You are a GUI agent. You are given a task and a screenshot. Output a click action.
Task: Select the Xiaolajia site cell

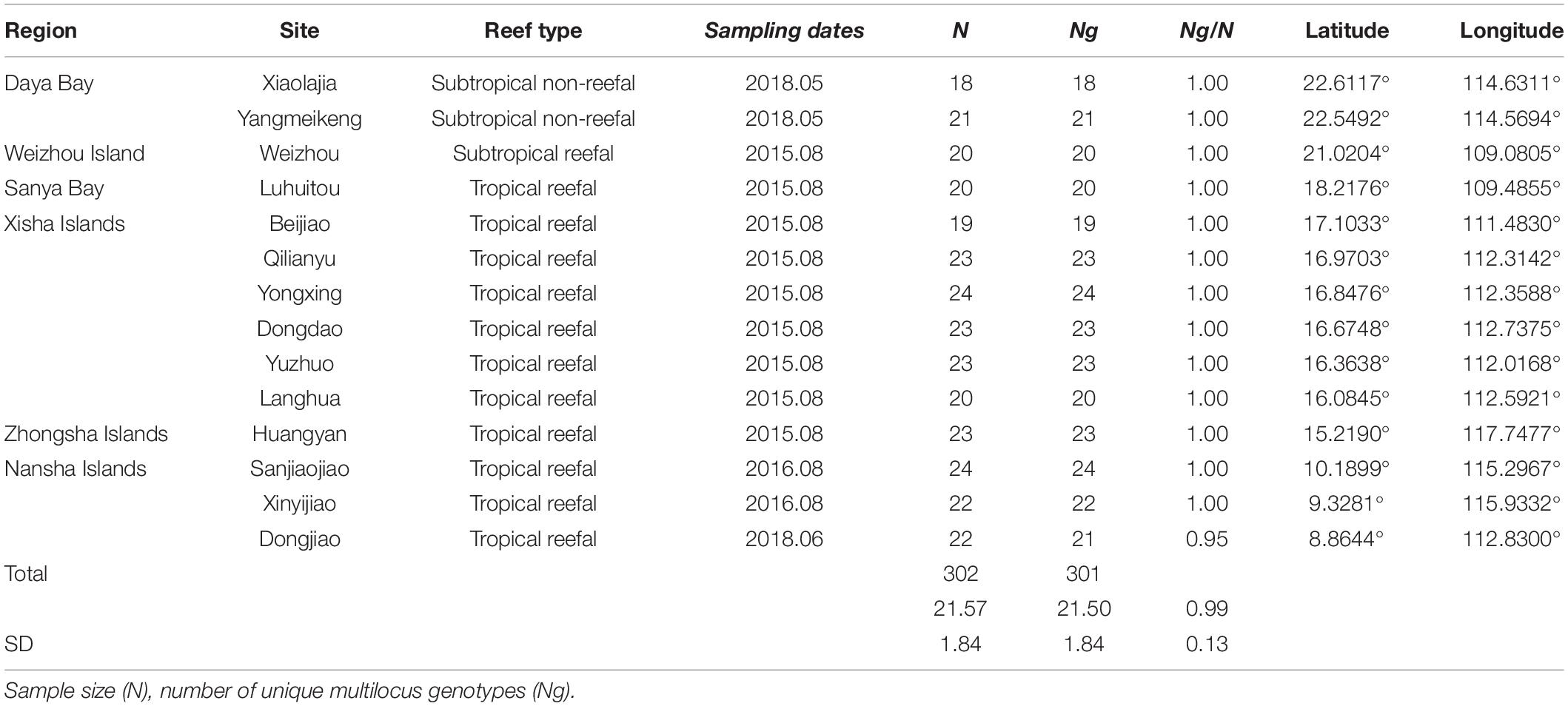pos(299,84)
